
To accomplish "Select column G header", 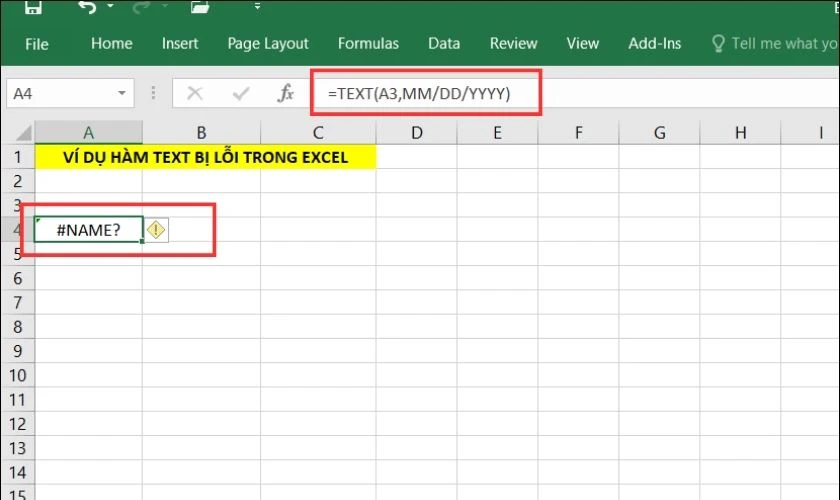I will [x=659, y=132].
